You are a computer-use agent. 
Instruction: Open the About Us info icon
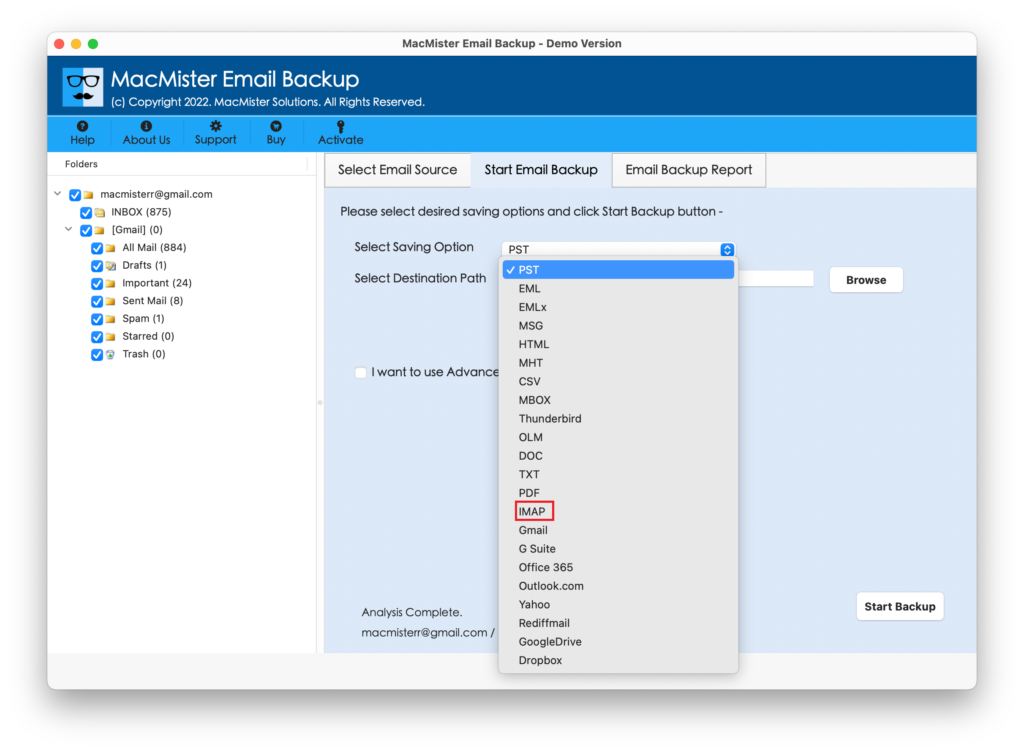click(146, 127)
